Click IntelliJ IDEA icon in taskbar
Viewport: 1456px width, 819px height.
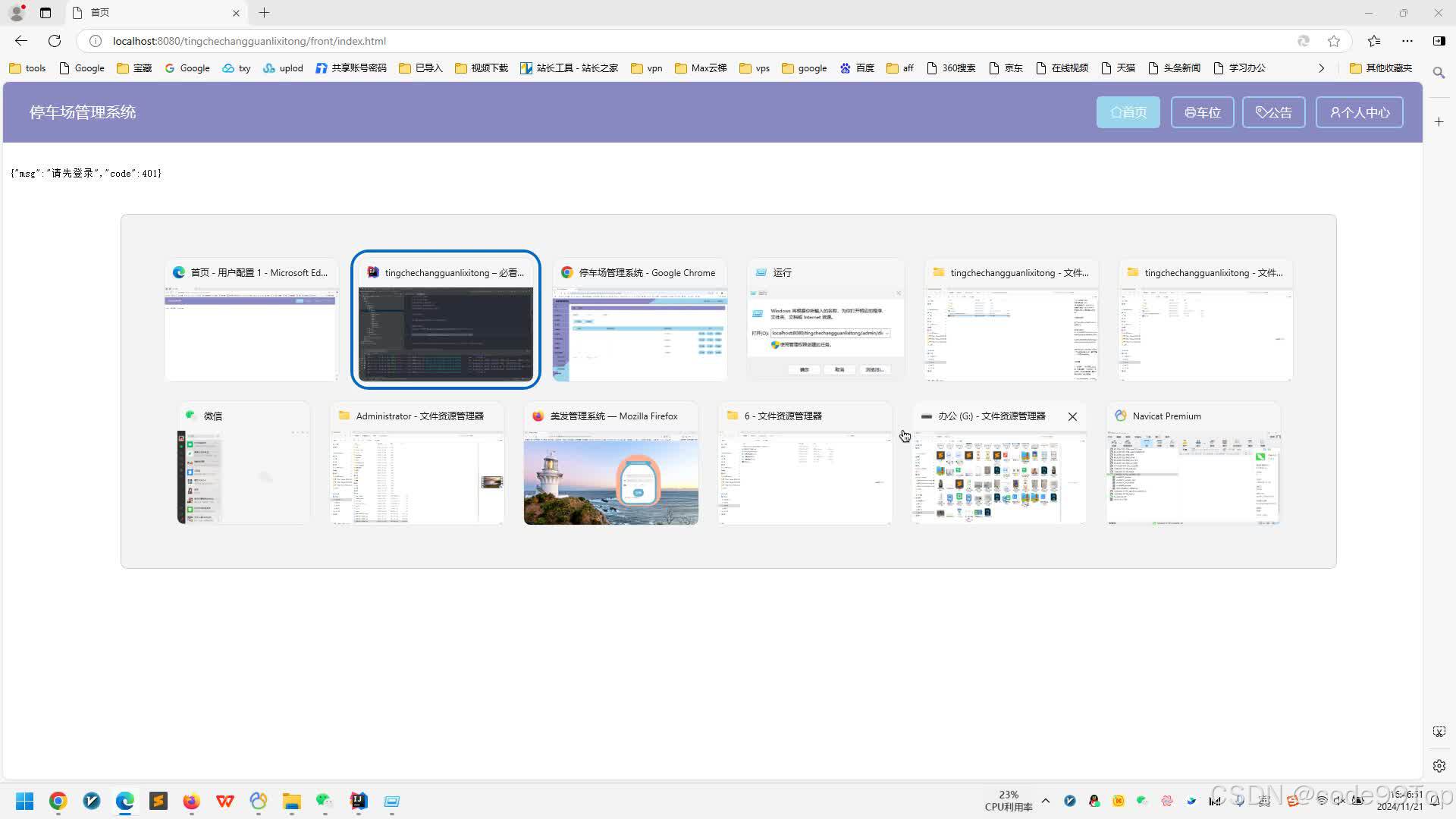click(x=359, y=801)
